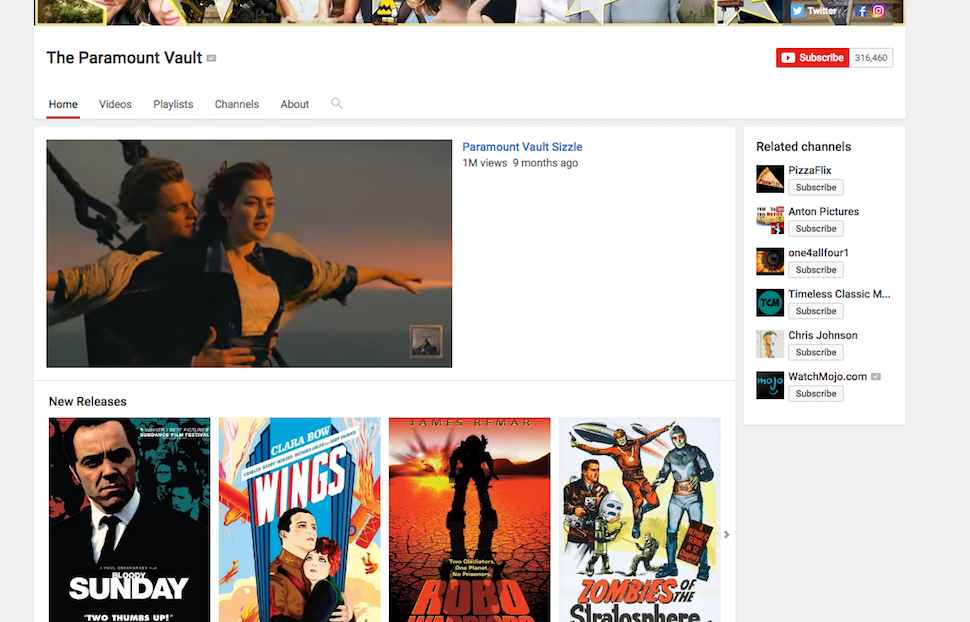Open the Instagram icon in banner

coord(878,11)
